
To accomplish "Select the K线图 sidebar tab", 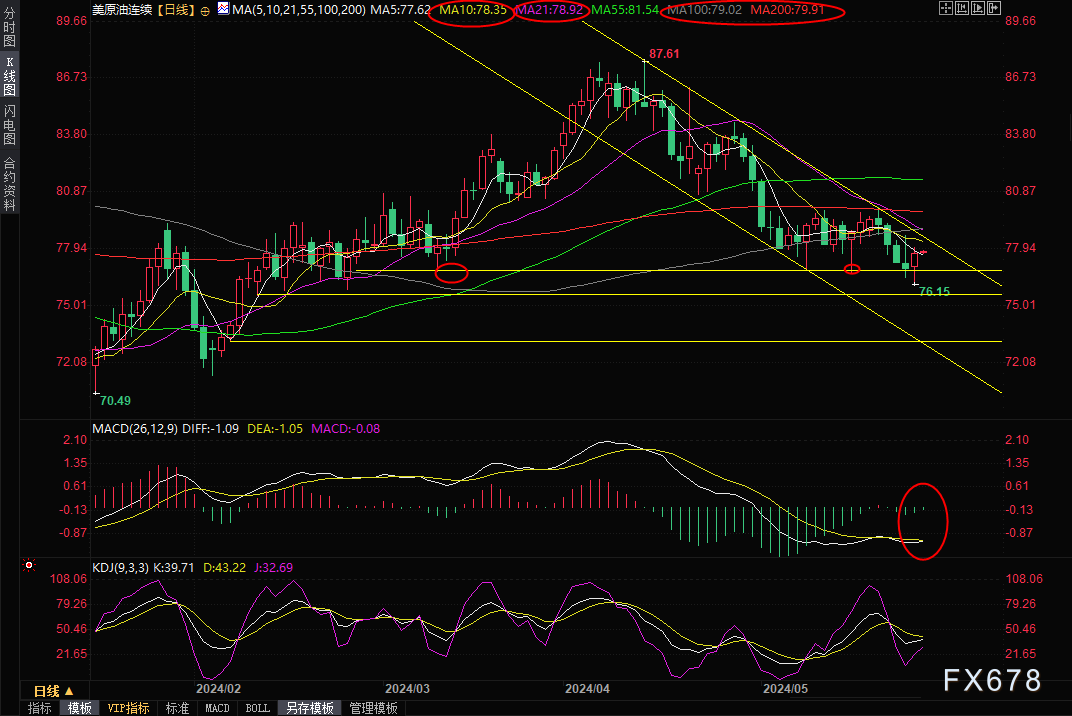I will 9,76.
